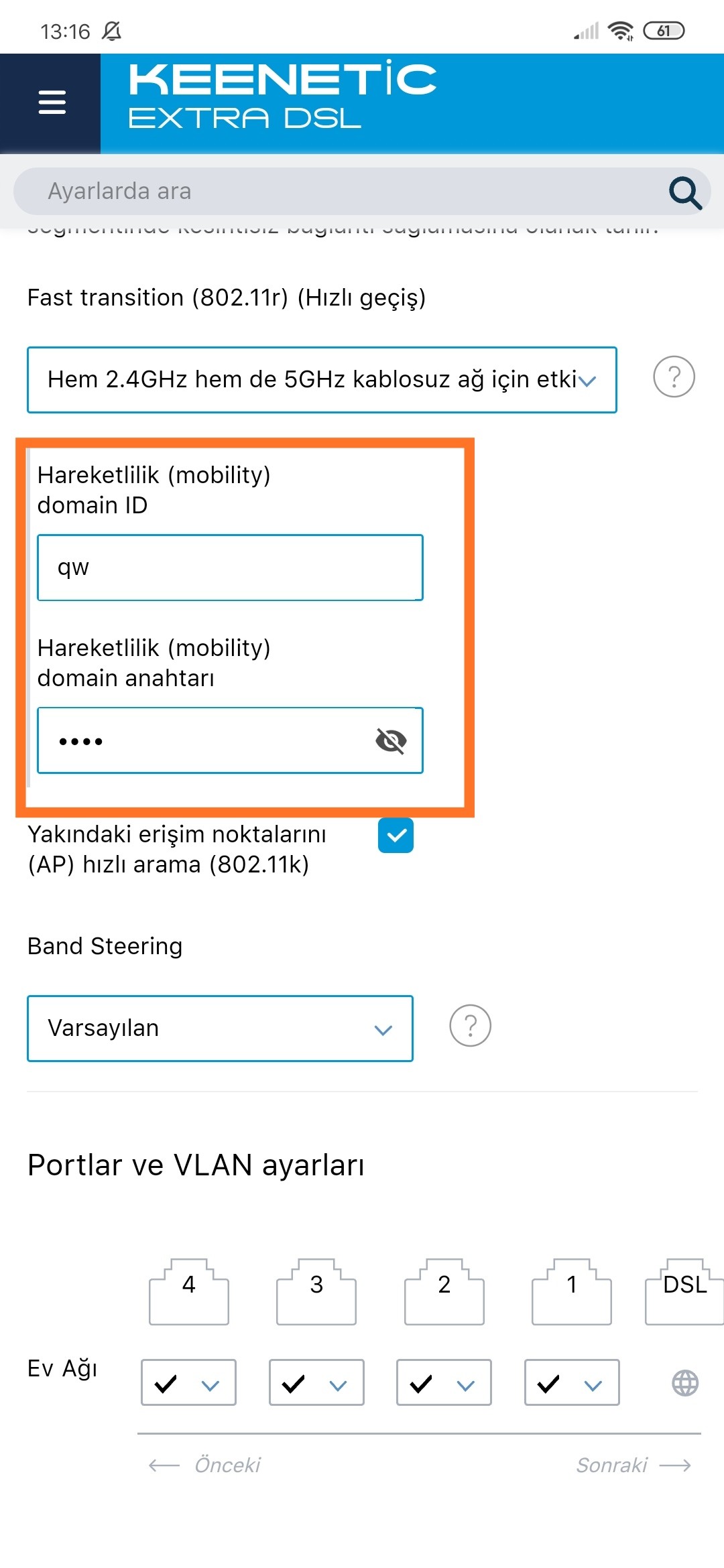Click the port 1 icon
Screen dimensions: 724x1568
[572, 1291]
